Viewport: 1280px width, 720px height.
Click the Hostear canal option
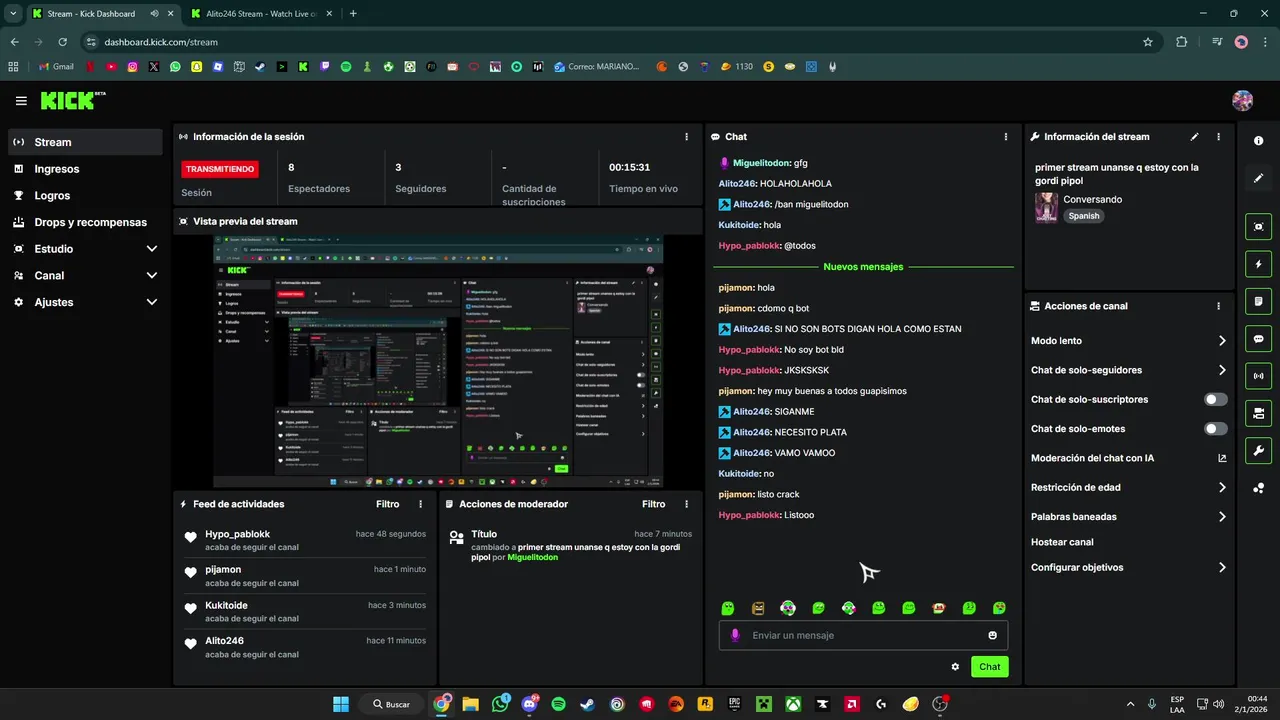pyautogui.click(x=1062, y=542)
